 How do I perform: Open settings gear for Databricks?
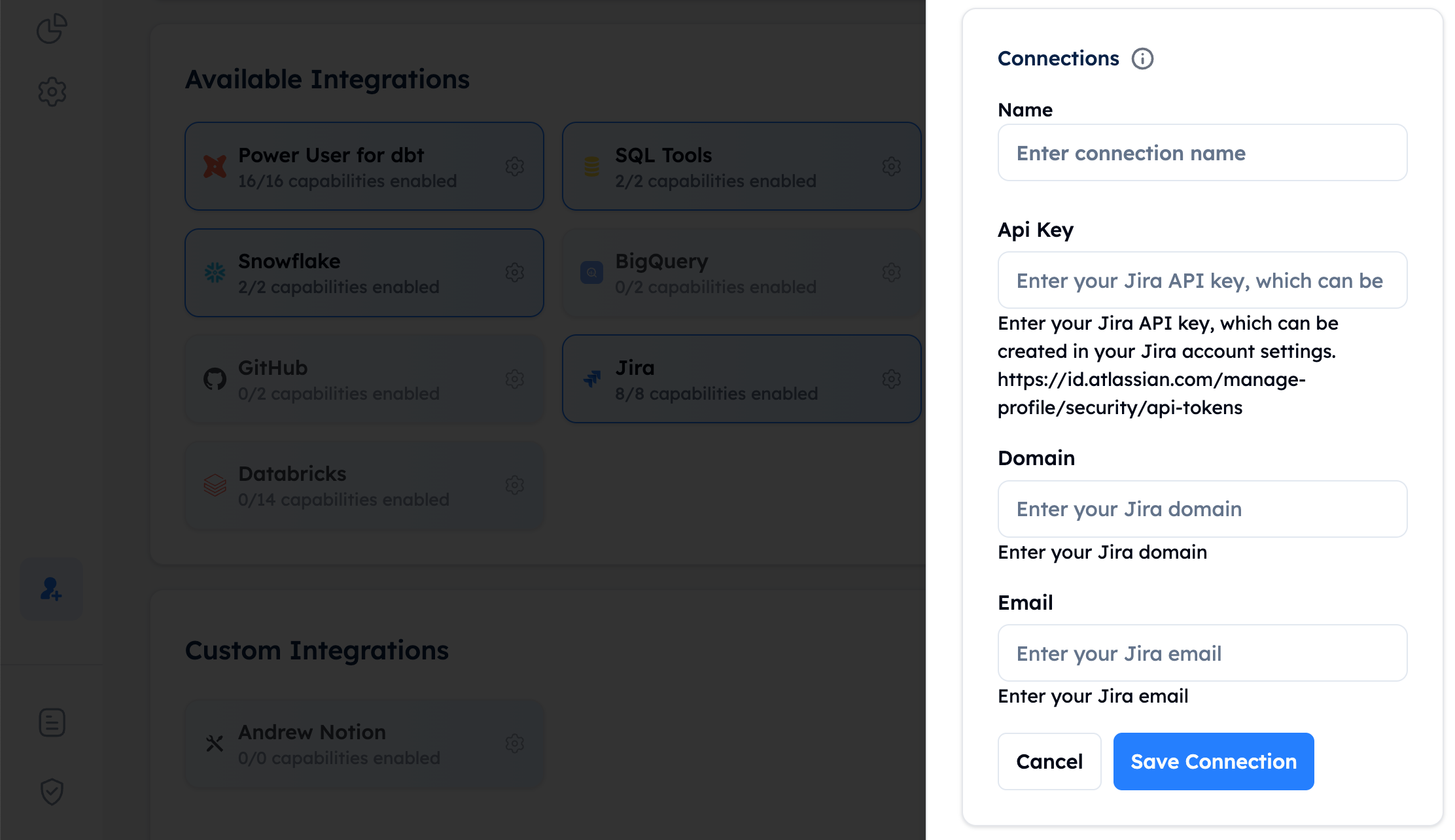click(x=515, y=485)
